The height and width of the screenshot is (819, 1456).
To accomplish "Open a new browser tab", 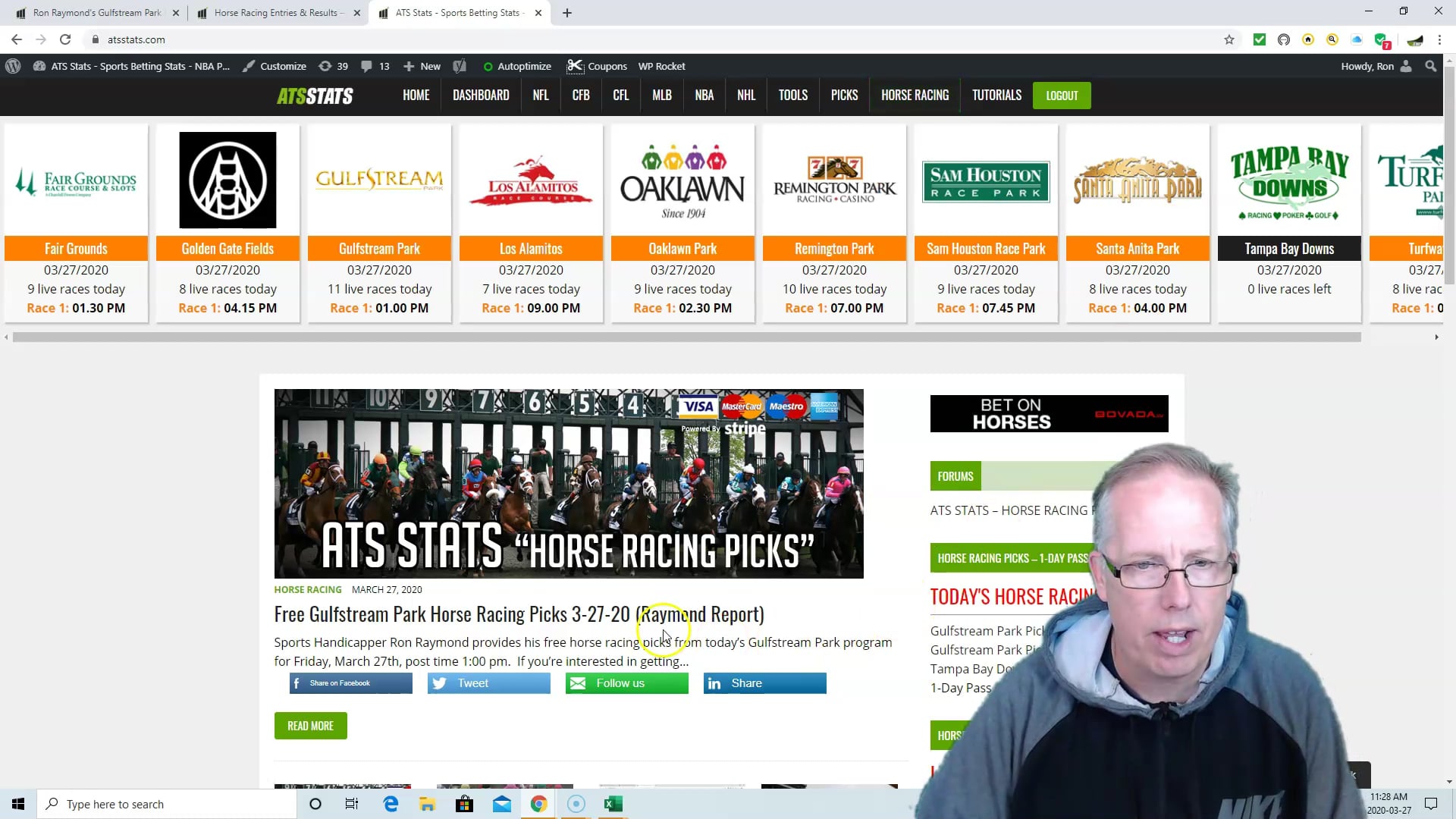I will (567, 13).
